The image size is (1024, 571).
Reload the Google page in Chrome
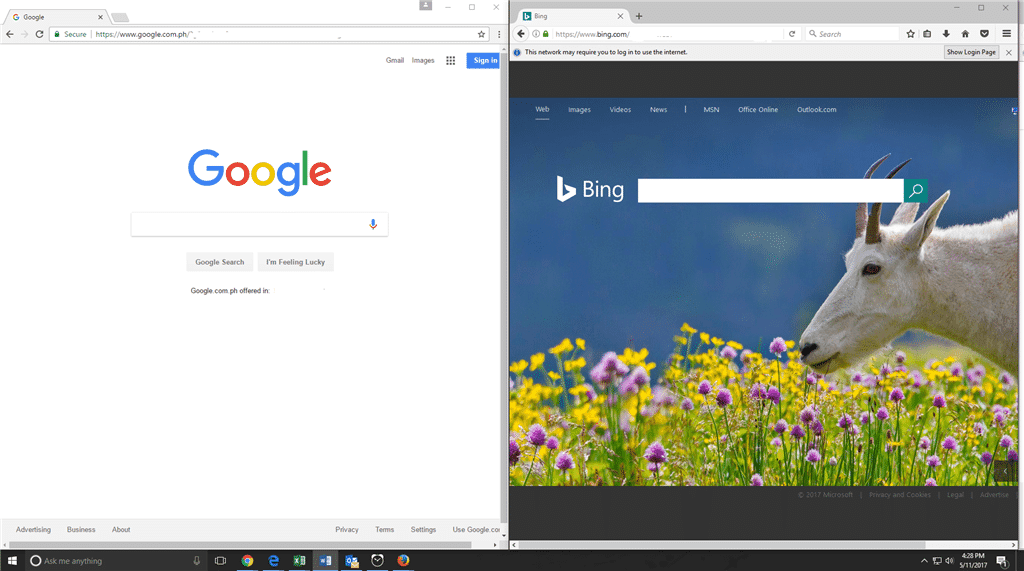point(39,34)
